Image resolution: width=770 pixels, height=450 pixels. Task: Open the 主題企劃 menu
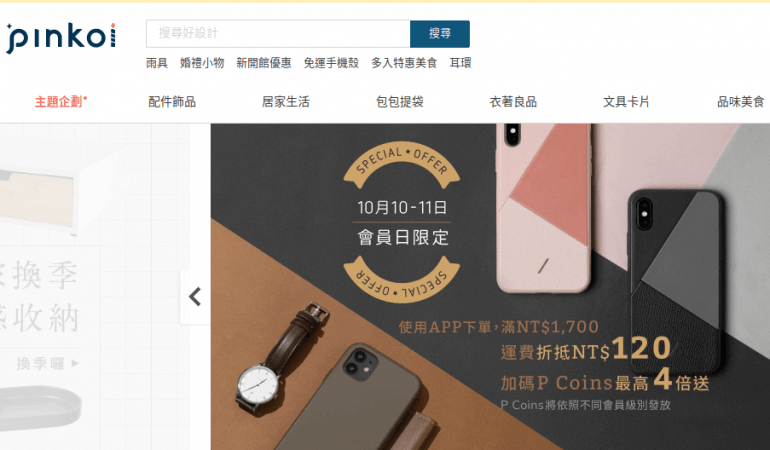(x=61, y=102)
